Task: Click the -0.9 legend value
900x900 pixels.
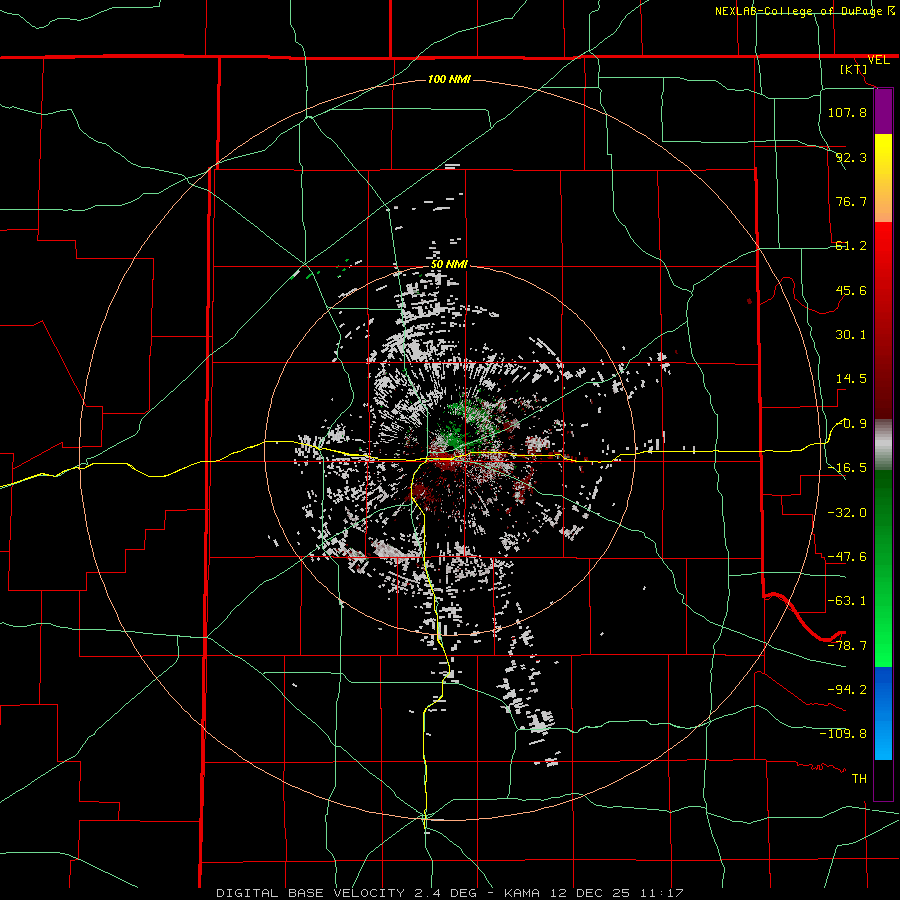Action: click(851, 424)
